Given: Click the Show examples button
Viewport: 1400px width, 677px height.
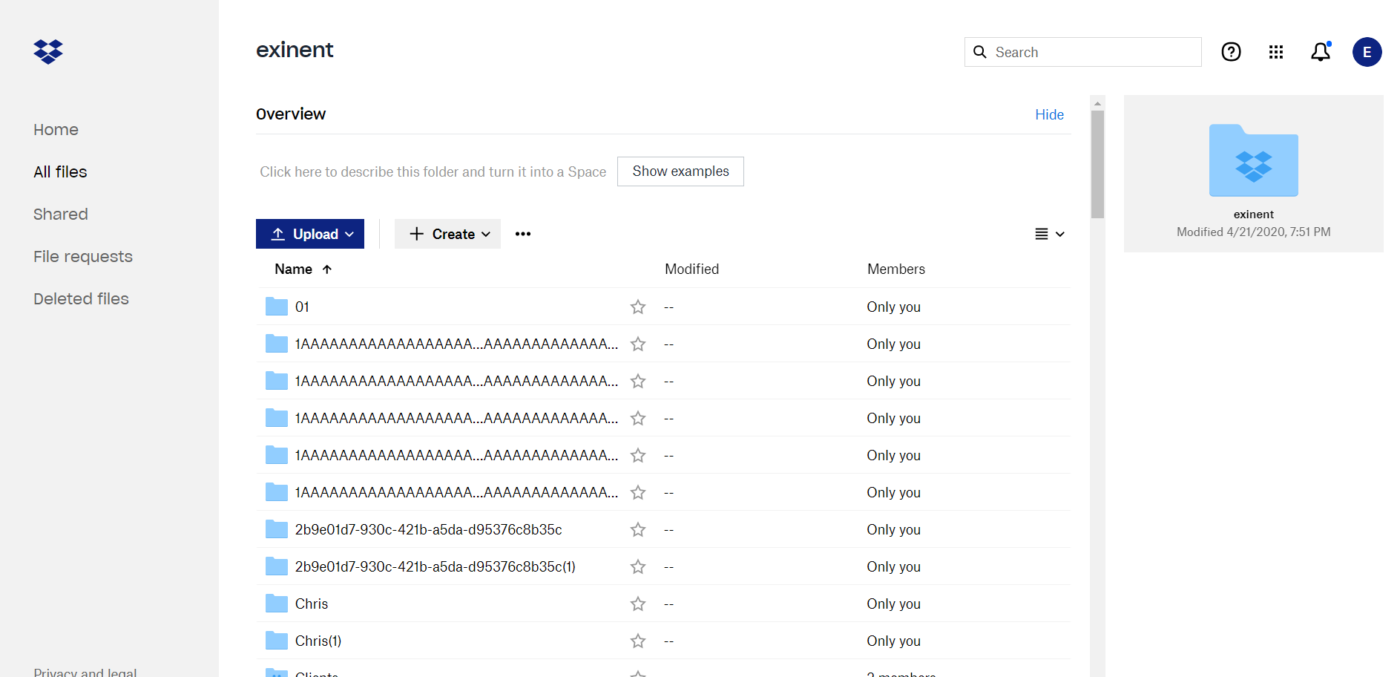Looking at the screenshot, I should [680, 171].
